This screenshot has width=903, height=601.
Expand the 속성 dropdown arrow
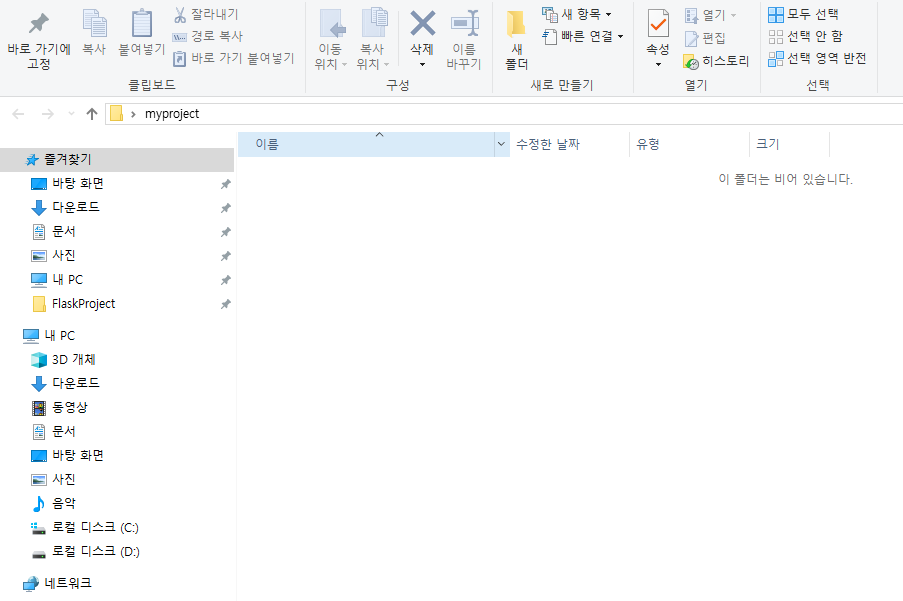[x=658, y=64]
